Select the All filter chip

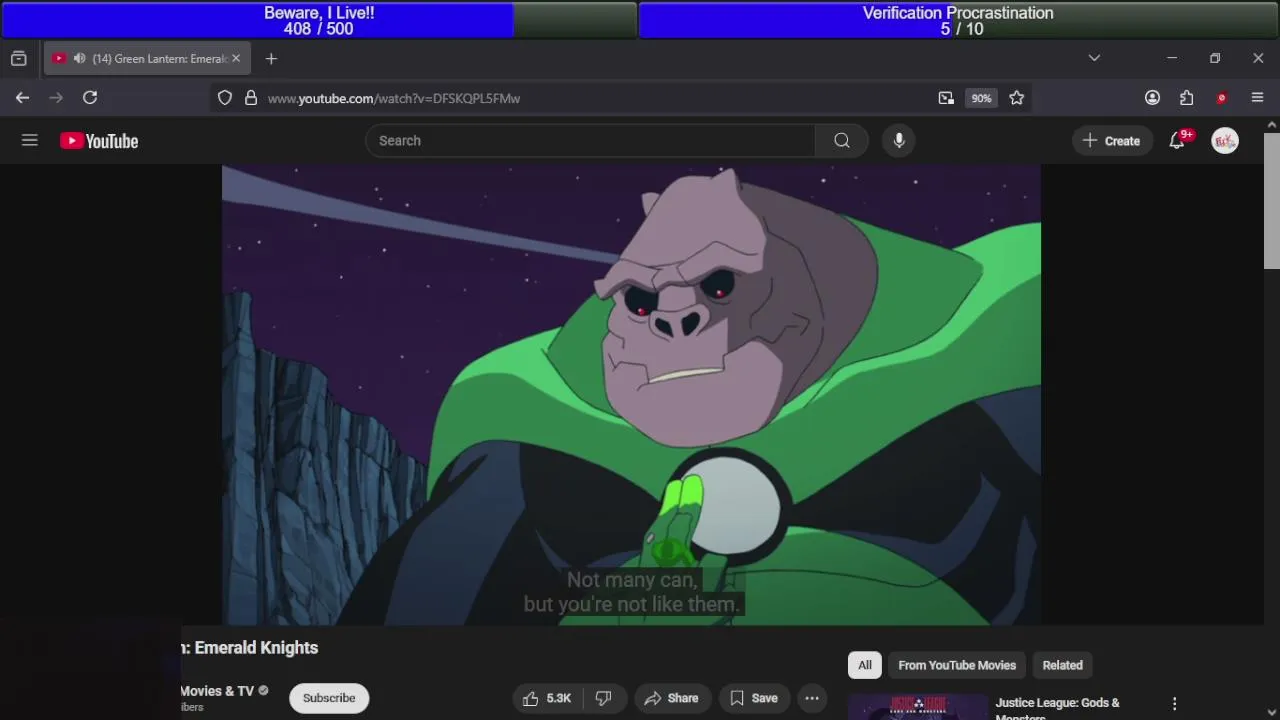pos(865,665)
